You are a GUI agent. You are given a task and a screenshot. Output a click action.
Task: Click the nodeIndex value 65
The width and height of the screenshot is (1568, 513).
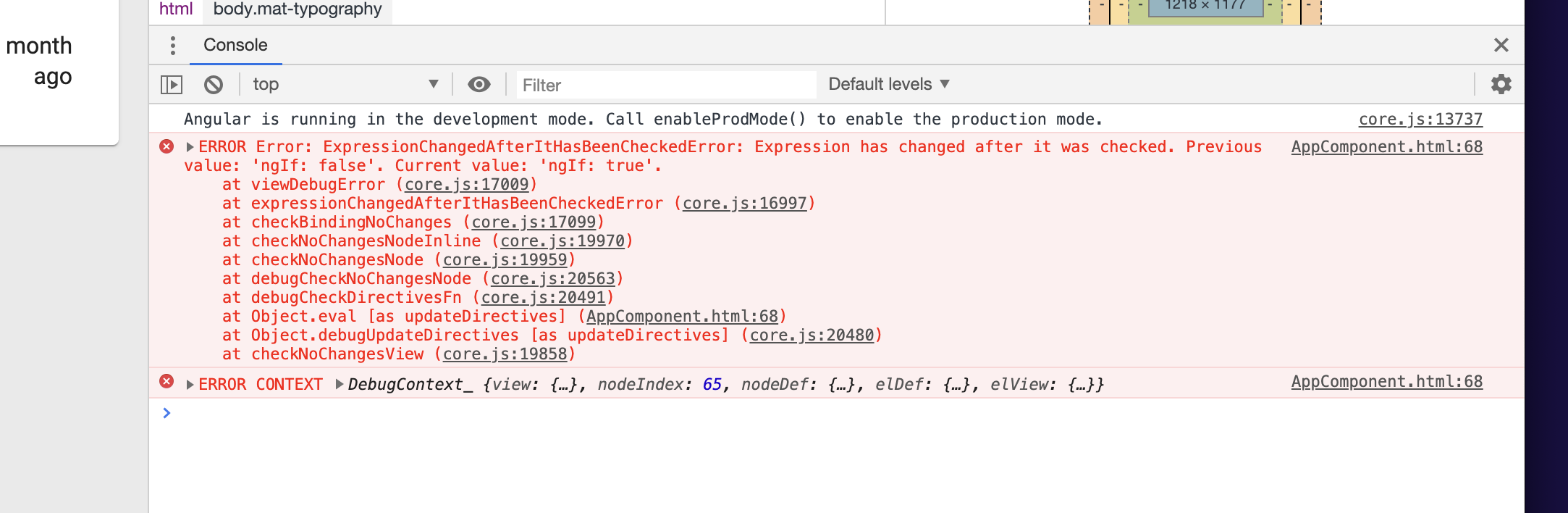tap(712, 385)
